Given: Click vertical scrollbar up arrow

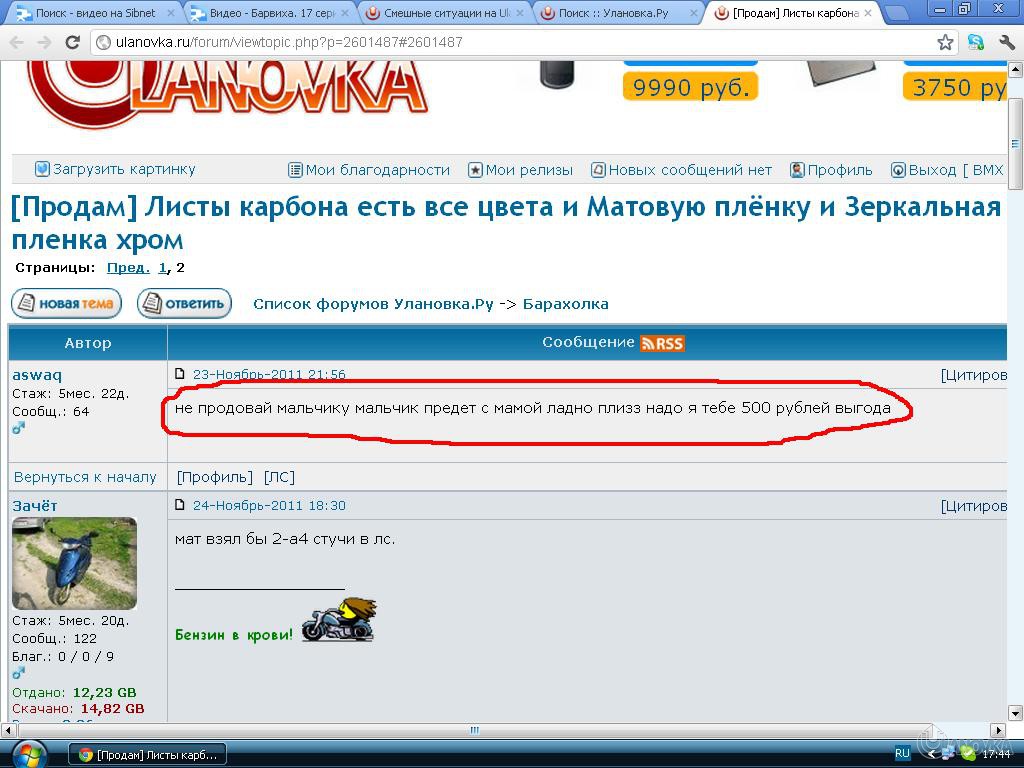Looking at the screenshot, I should click(x=1015, y=69).
